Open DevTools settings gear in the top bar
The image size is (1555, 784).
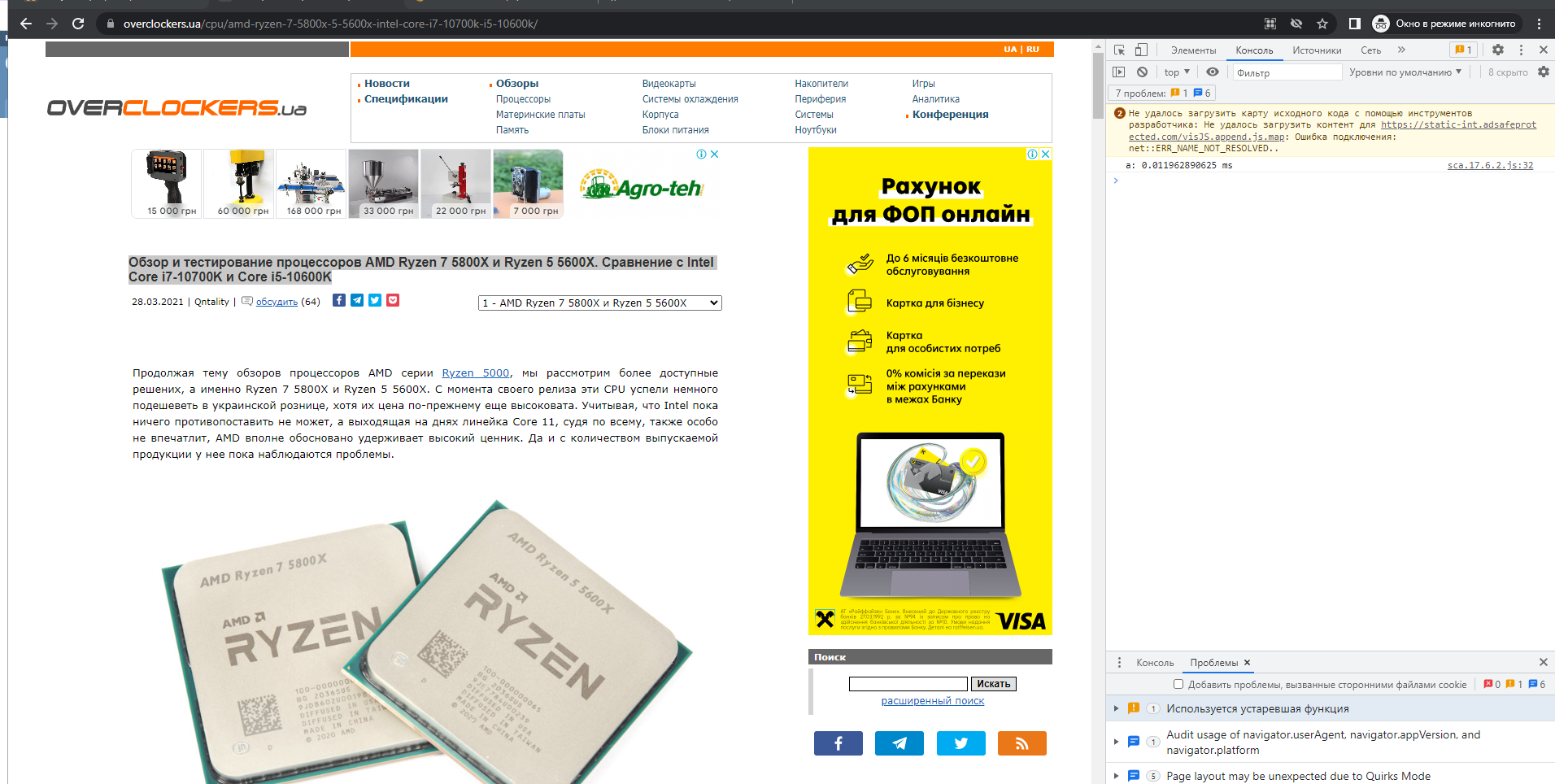click(x=1498, y=50)
